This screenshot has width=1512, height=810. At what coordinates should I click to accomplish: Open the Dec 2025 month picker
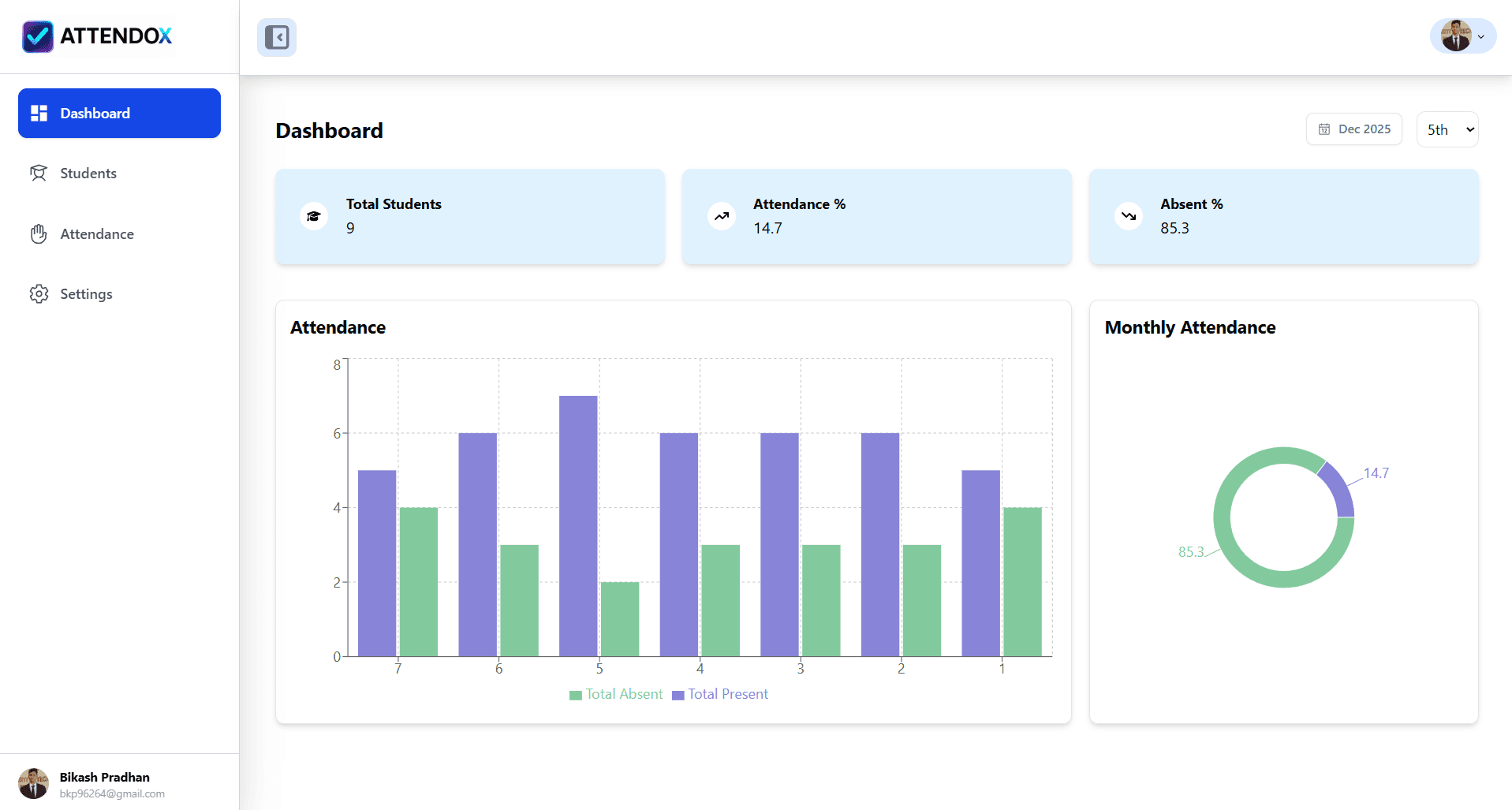(x=1353, y=129)
